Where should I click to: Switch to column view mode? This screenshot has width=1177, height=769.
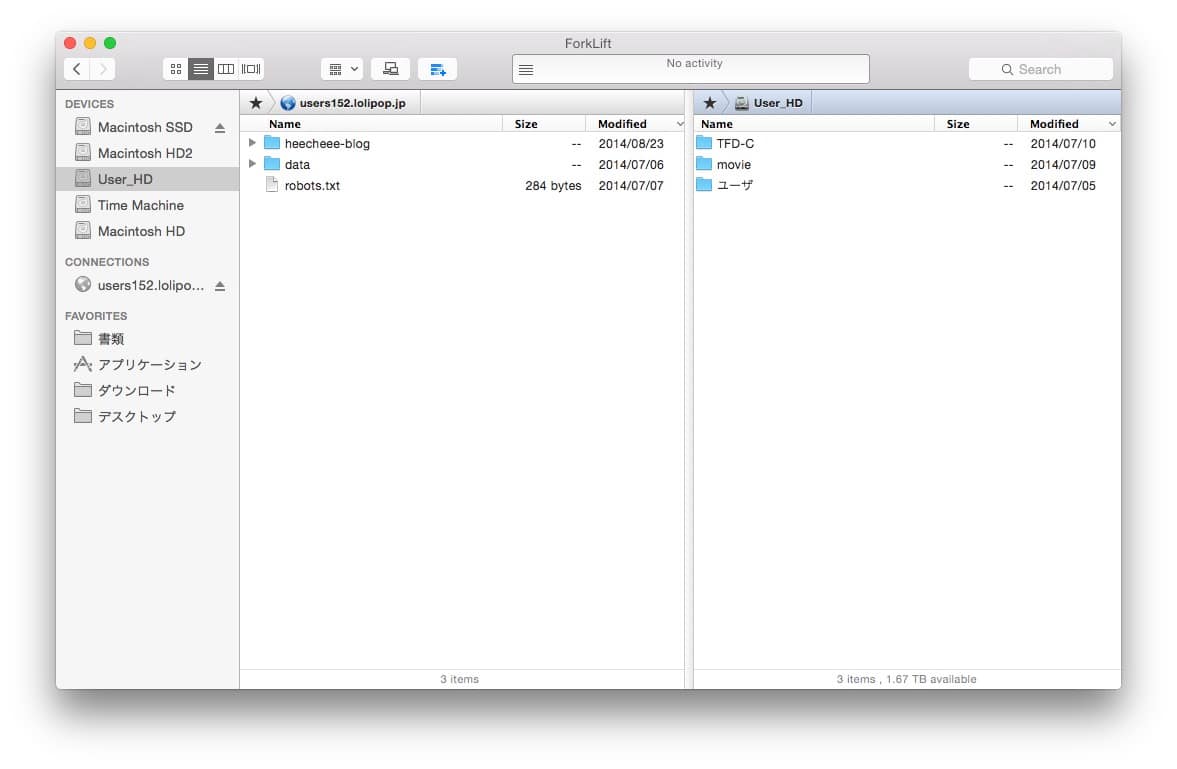226,69
